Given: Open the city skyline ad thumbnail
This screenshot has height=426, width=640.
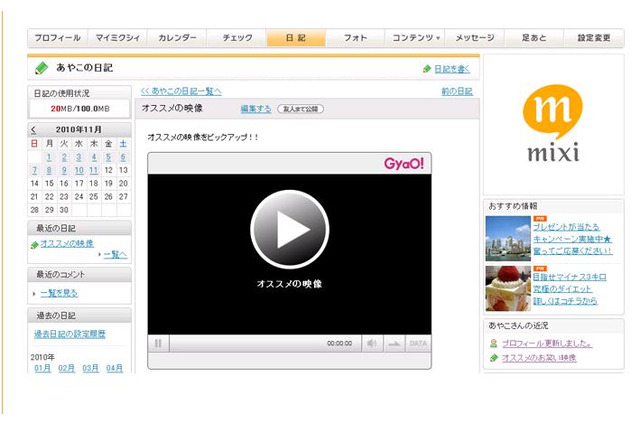Looking at the screenshot, I should click(508, 238).
